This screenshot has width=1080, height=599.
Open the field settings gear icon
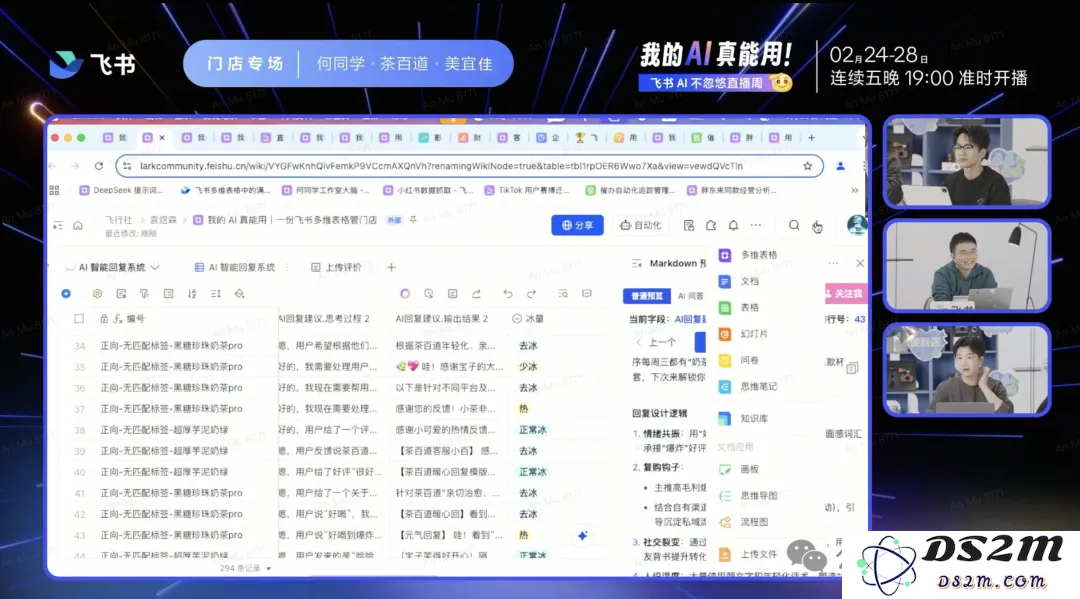pos(97,293)
